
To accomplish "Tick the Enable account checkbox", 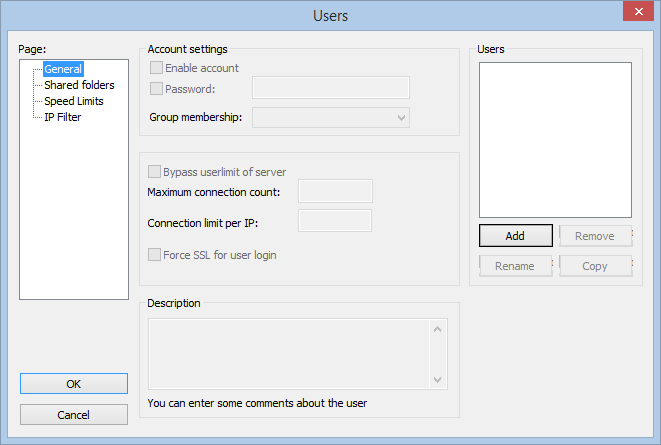I will point(156,68).
